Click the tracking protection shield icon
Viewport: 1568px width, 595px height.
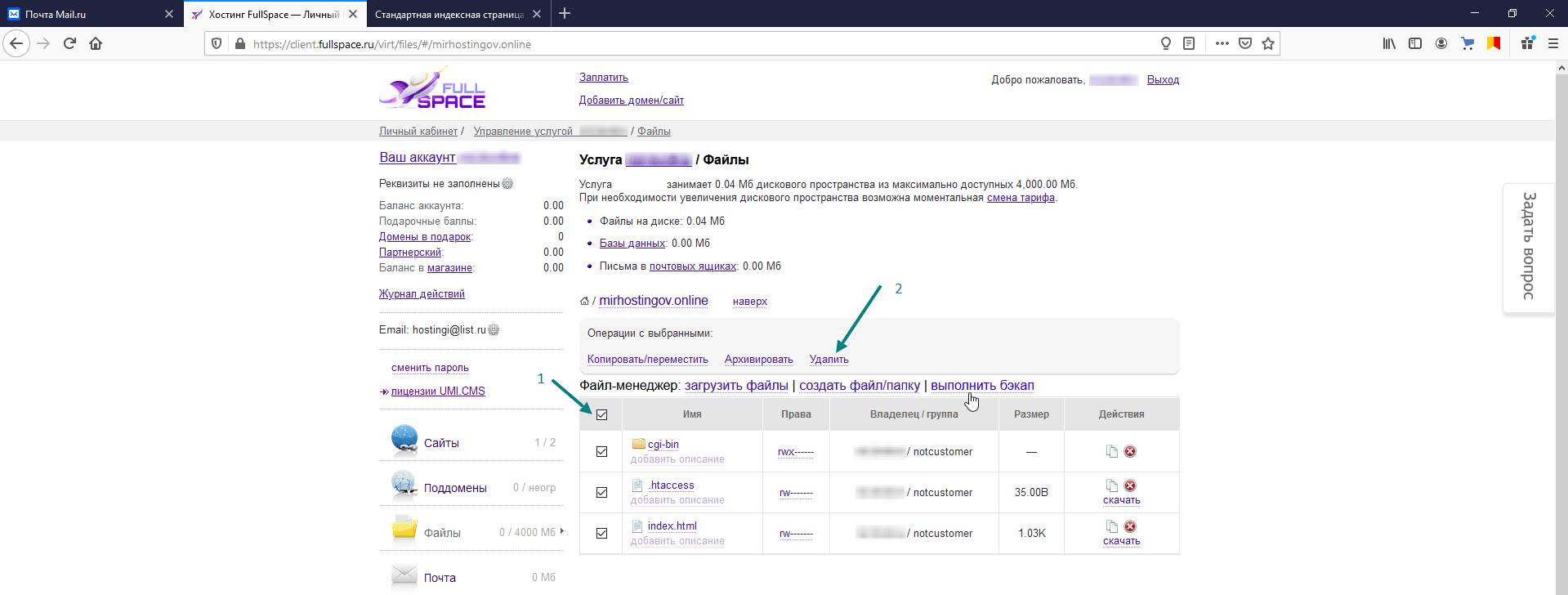point(217,44)
